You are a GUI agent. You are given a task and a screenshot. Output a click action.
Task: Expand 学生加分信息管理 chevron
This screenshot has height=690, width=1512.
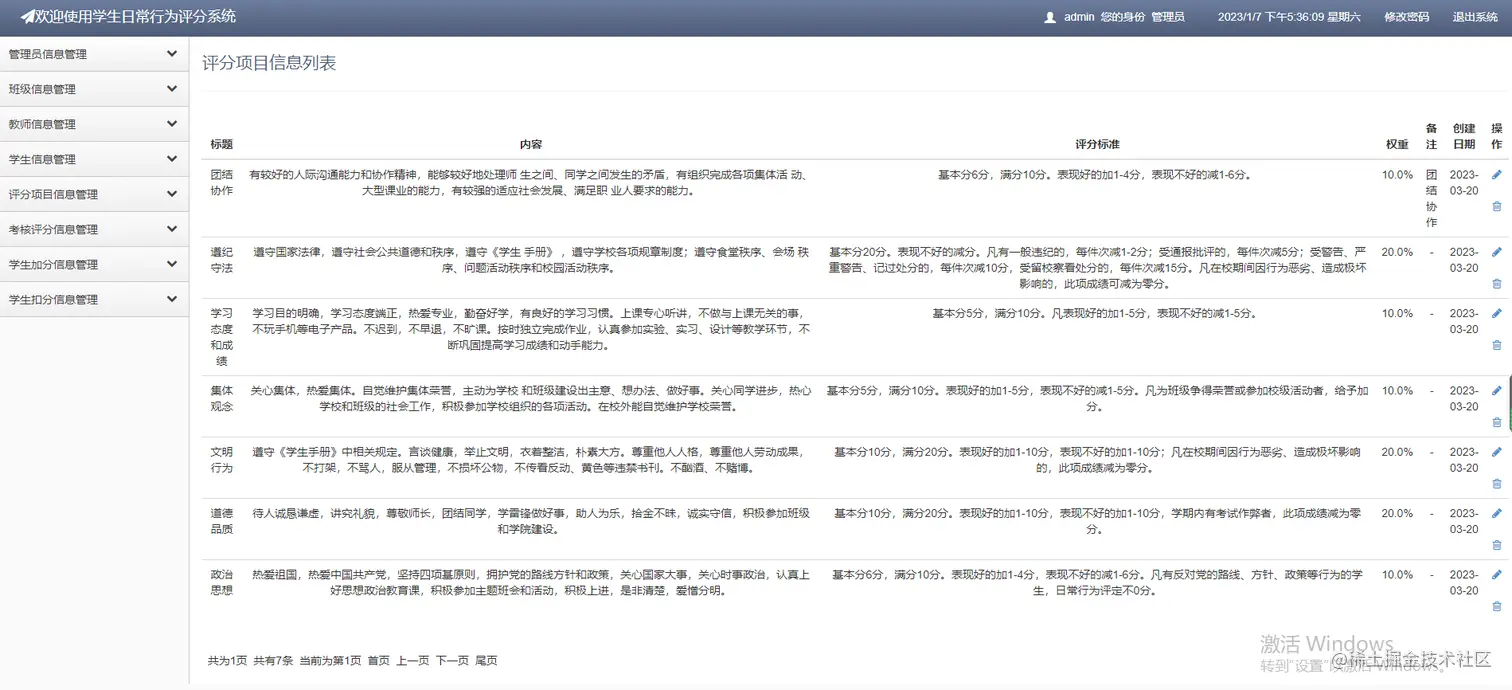(x=172, y=264)
